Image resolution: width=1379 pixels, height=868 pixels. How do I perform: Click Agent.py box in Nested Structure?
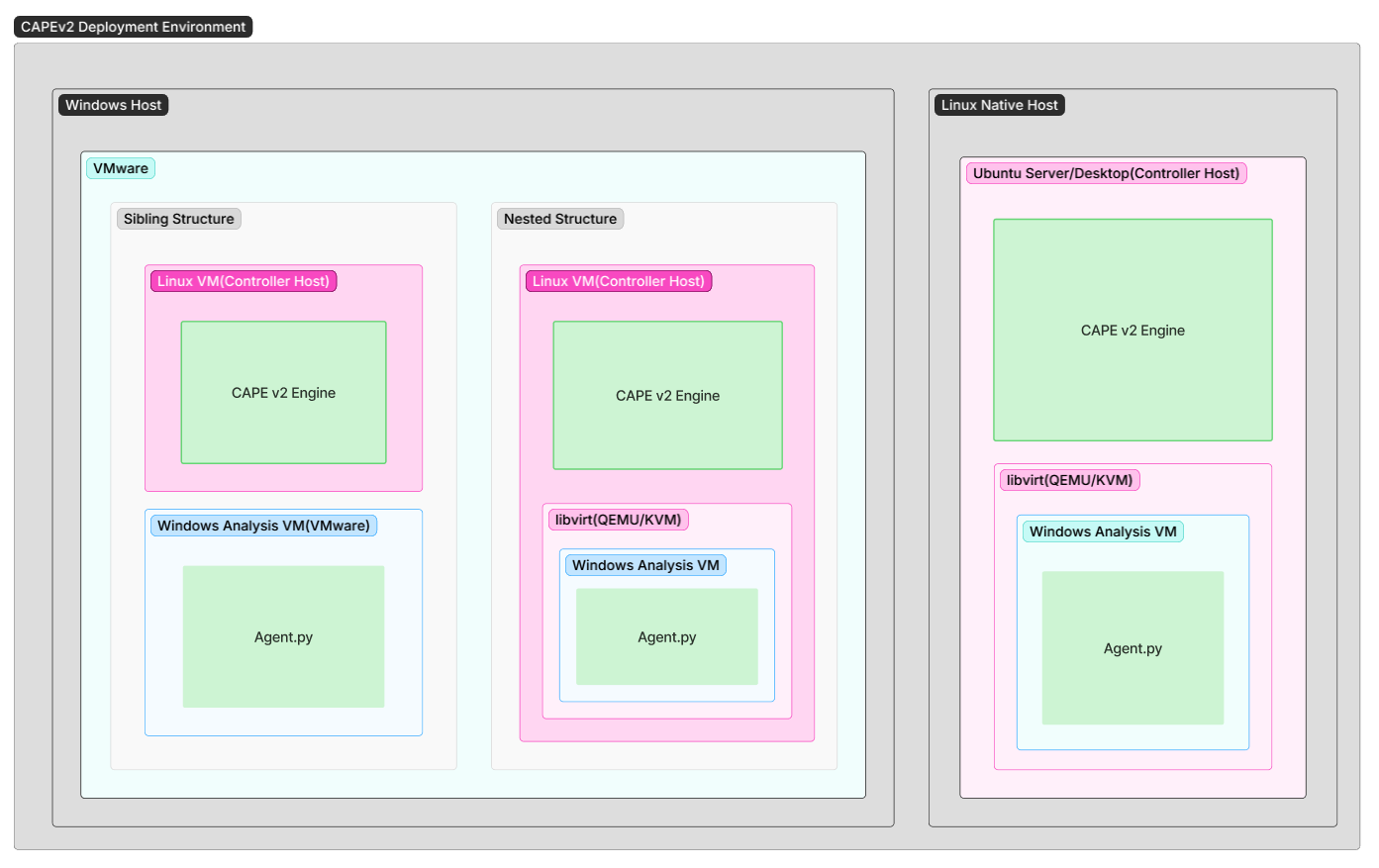coord(666,637)
